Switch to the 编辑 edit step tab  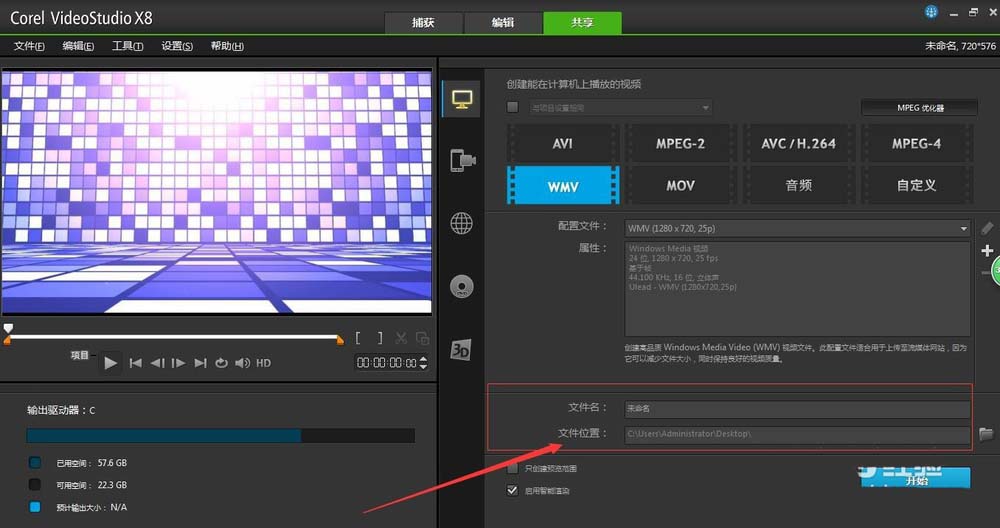pyautogui.click(x=503, y=22)
